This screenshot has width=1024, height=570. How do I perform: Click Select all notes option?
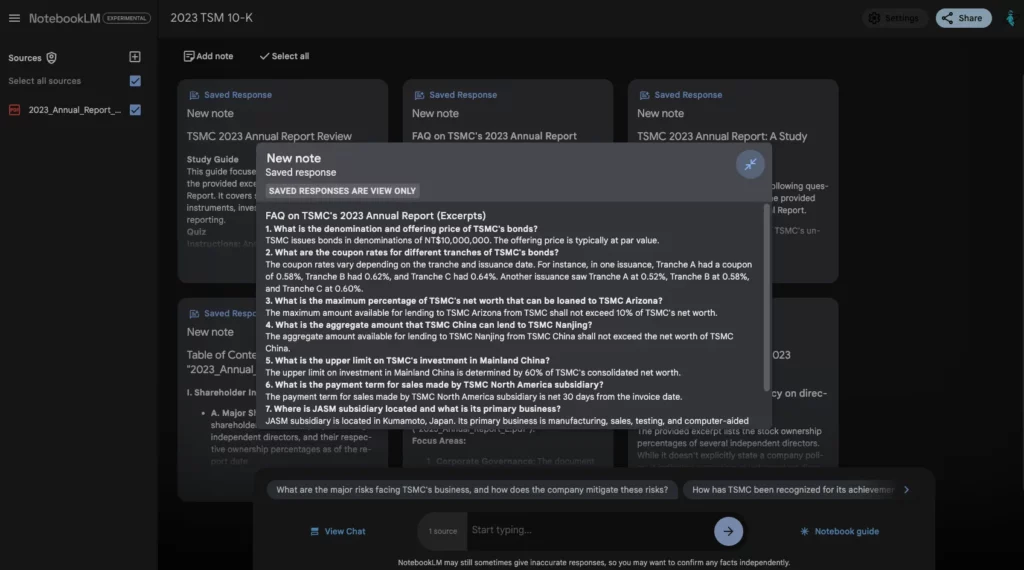point(284,56)
